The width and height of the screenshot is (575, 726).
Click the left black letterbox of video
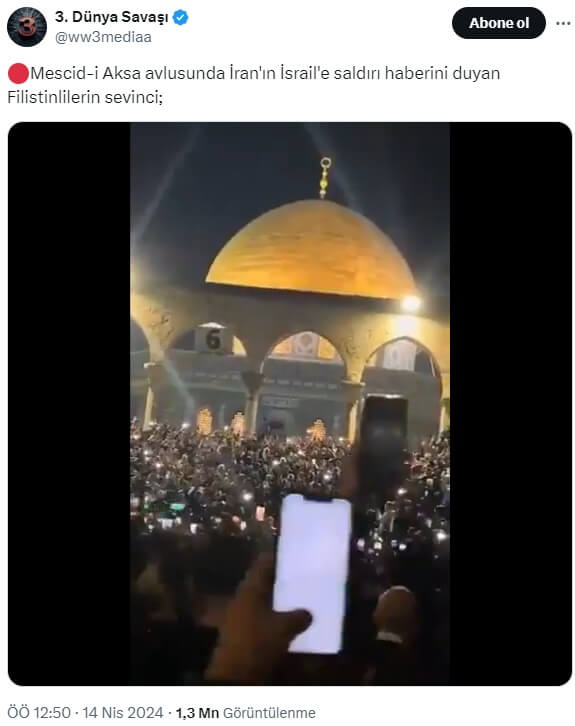[x=69, y=404]
